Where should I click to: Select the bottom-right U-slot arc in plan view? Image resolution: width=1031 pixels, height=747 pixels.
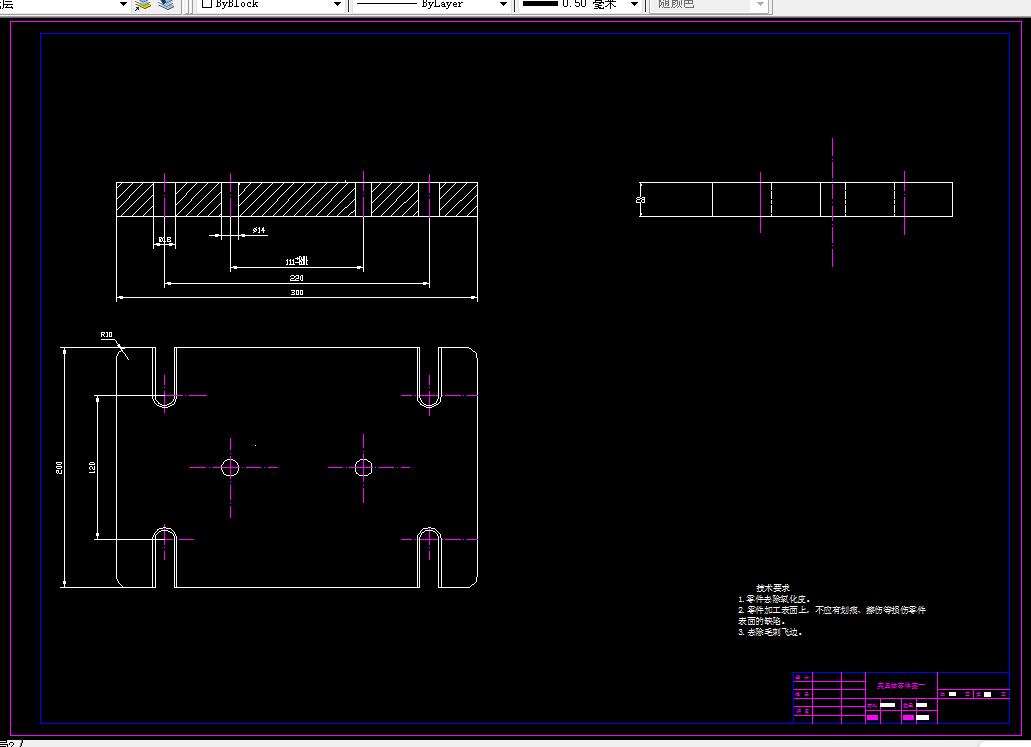pos(429,533)
